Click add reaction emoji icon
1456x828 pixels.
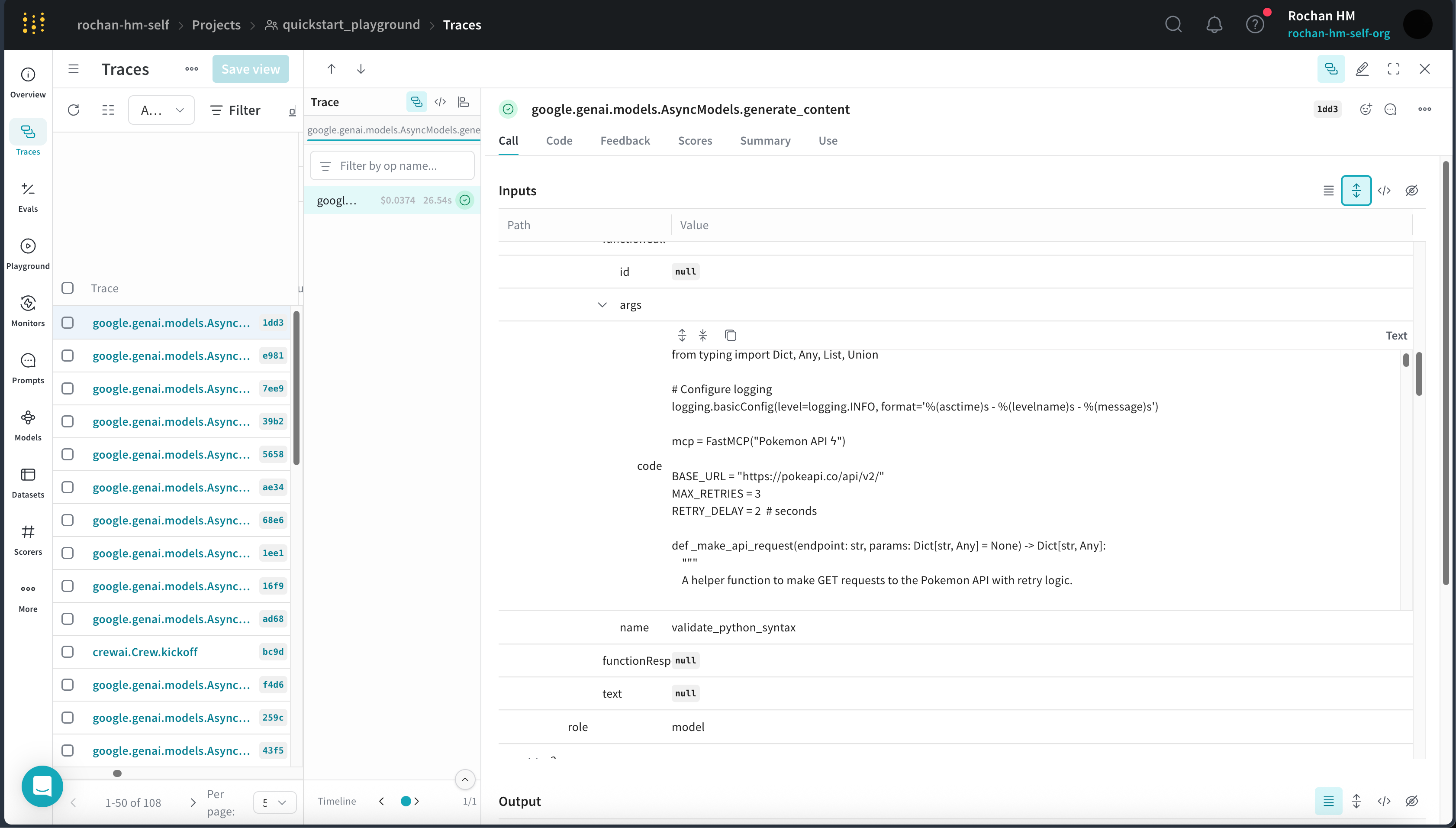tap(1365, 109)
